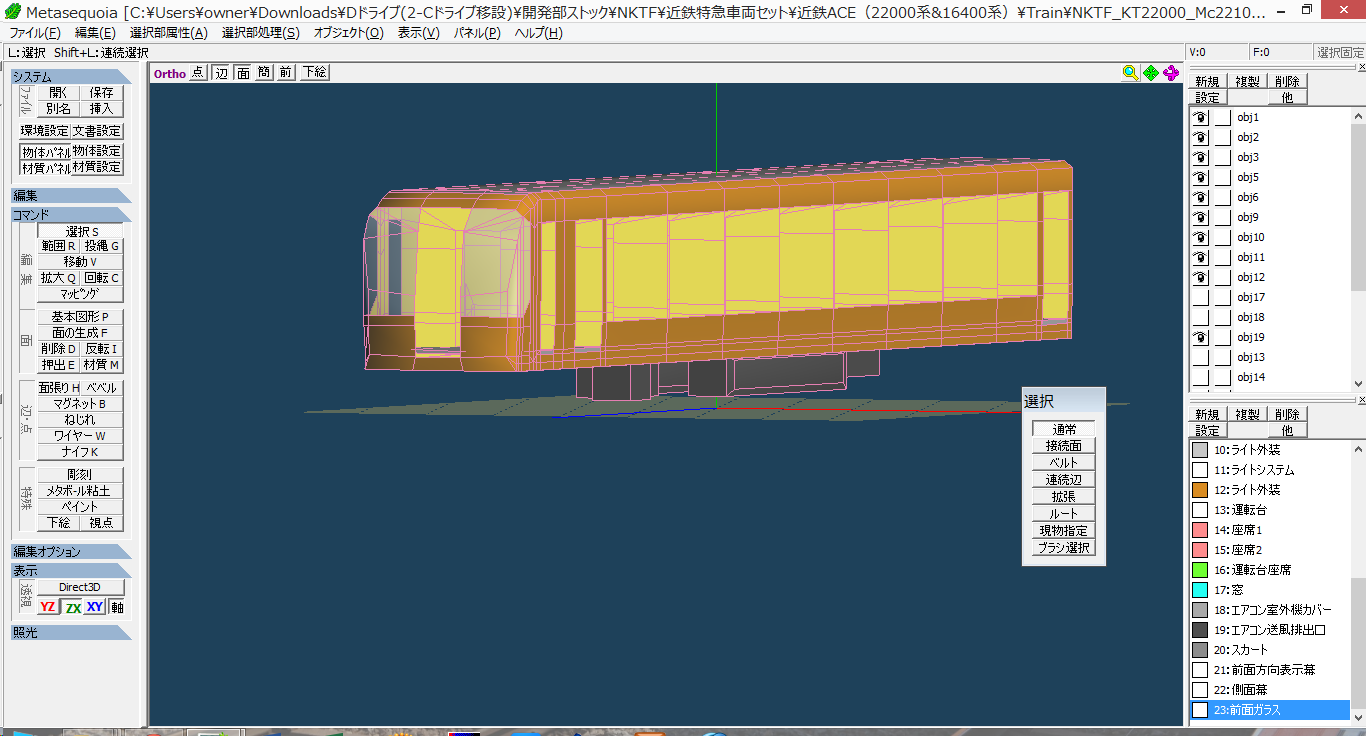Image resolution: width=1366 pixels, height=736 pixels.
Task: Click object list scrollbar down arrow
Action: click(1357, 384)
